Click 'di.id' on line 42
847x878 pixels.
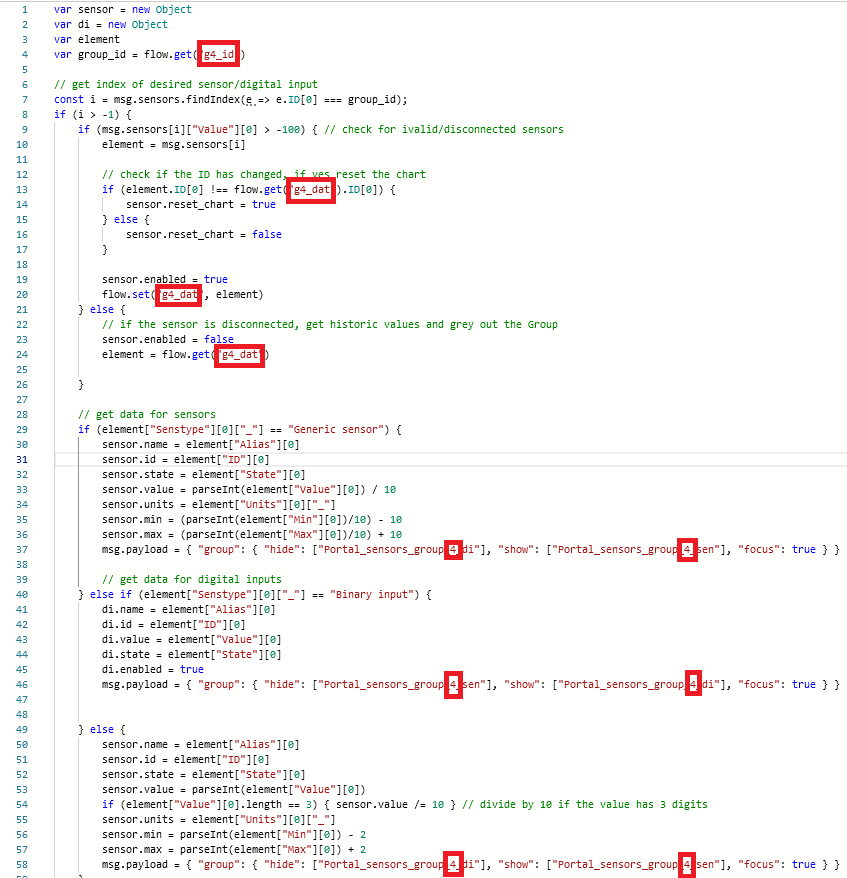coord(117,624)
